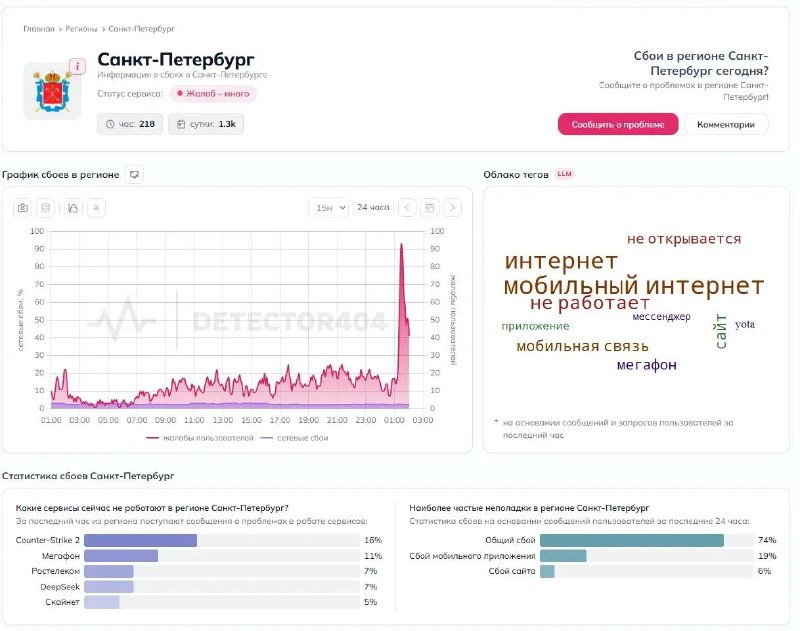Click the Статистика сбоев Санкт-Петербург heading

pos(88,475)
